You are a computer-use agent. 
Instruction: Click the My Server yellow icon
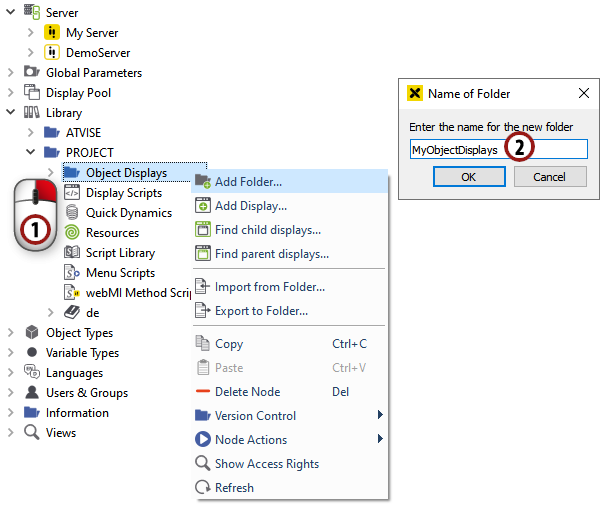click(x=52, y=32)
